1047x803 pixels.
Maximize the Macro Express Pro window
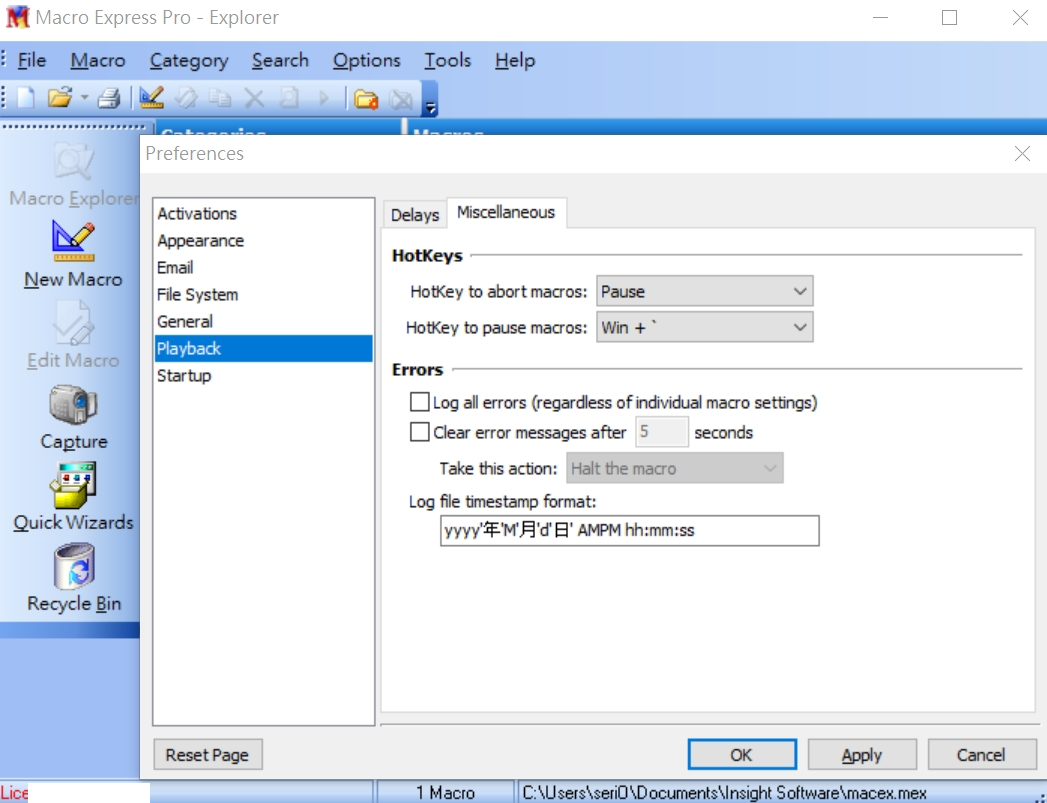pyautogui.click(x=950, y=17)
